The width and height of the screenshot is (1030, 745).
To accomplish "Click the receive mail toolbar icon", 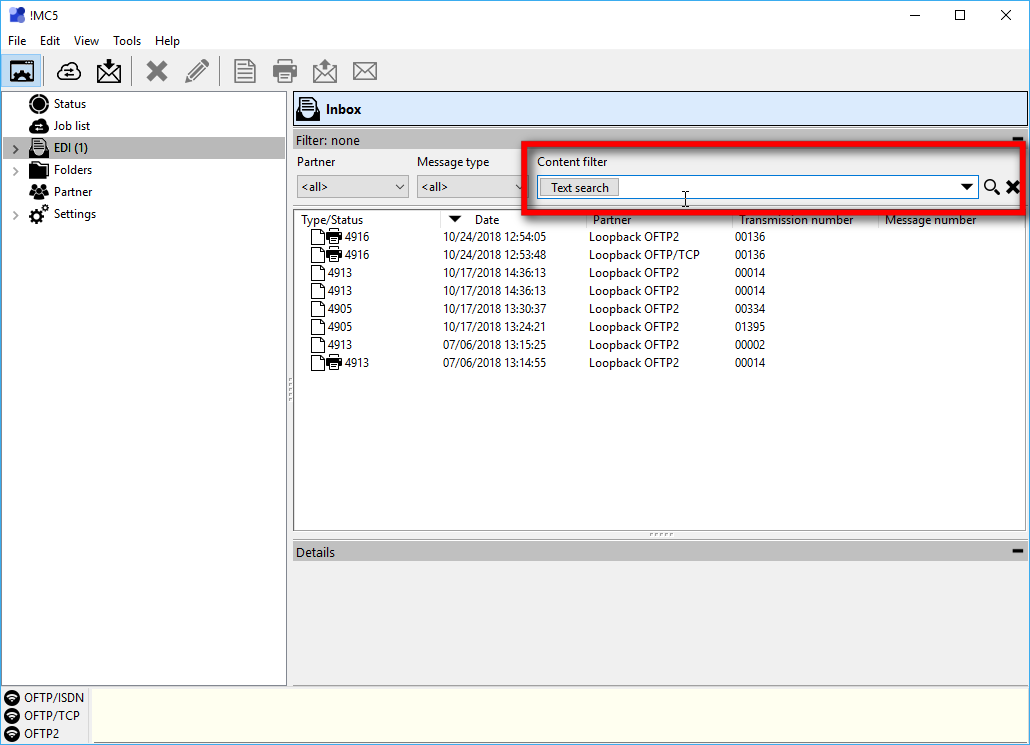I will tap(109, 71).
